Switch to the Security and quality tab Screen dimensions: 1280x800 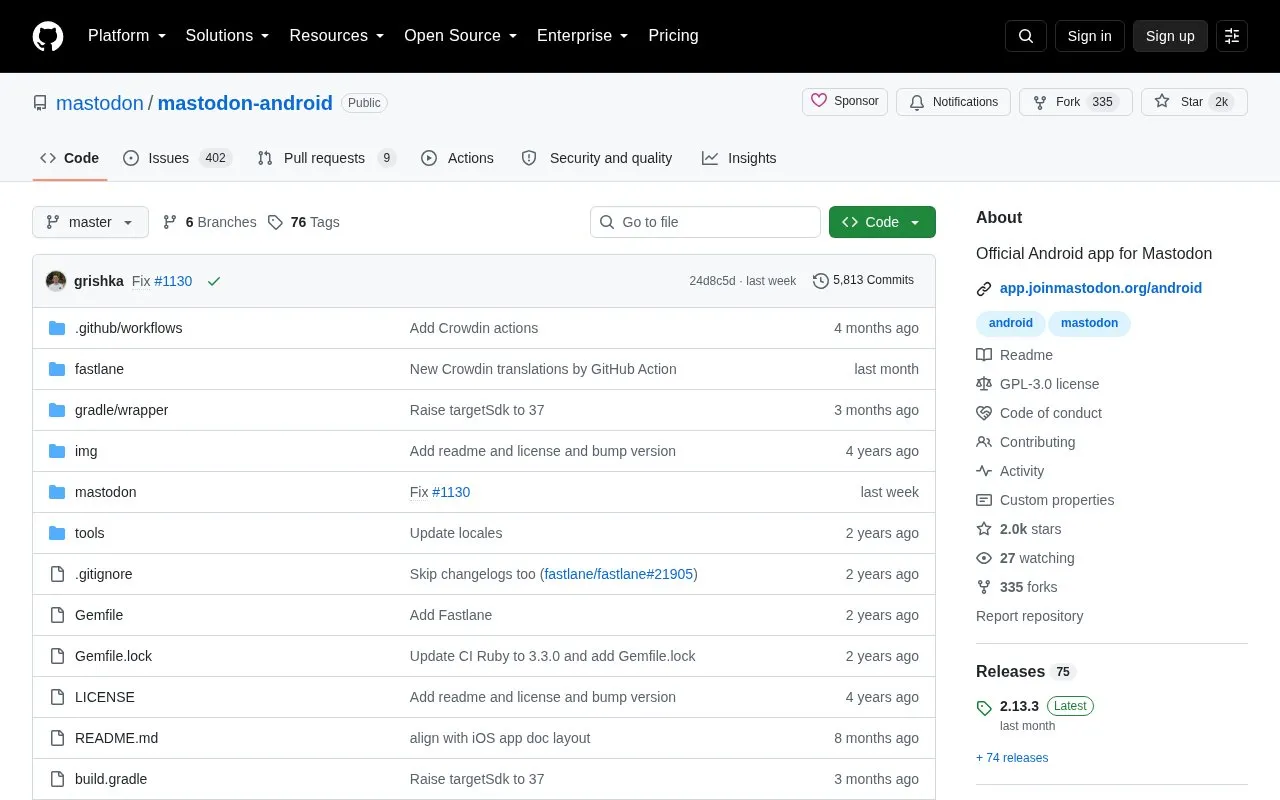[597, 158]
